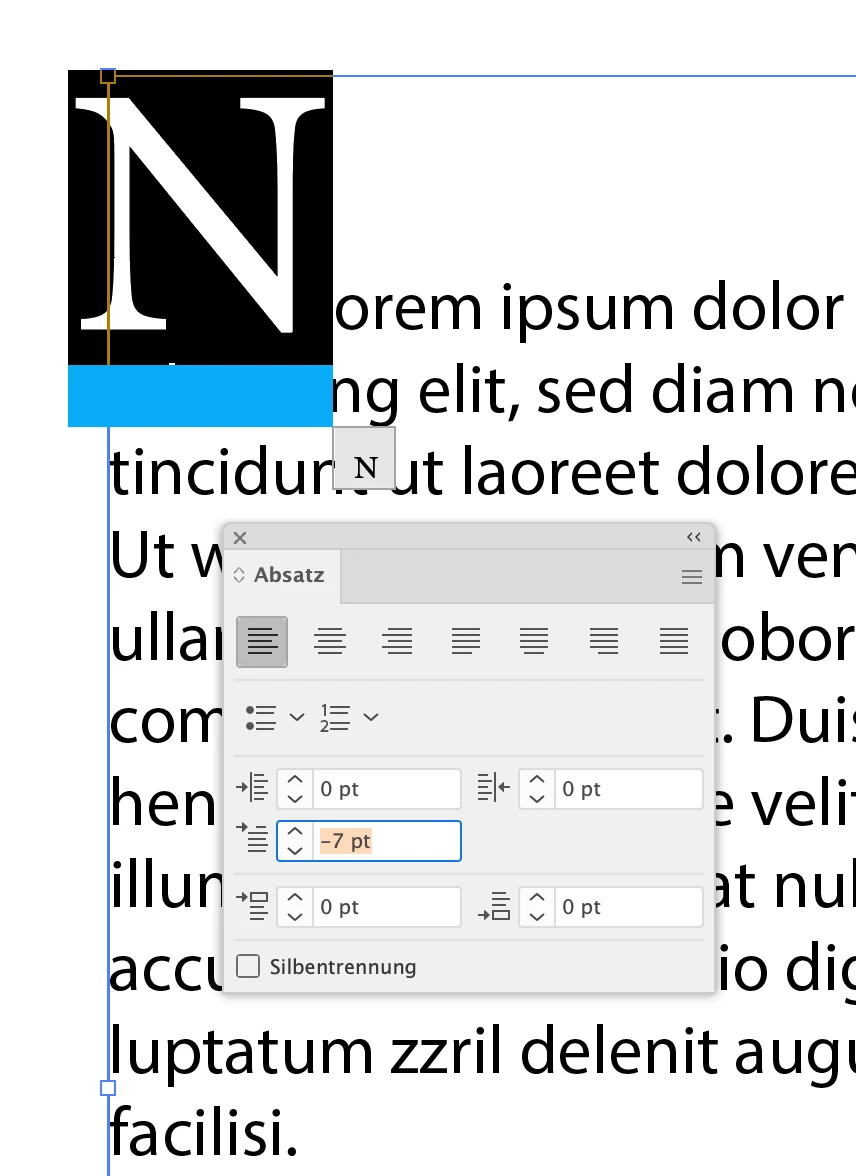Click the right indent icon

494,788
